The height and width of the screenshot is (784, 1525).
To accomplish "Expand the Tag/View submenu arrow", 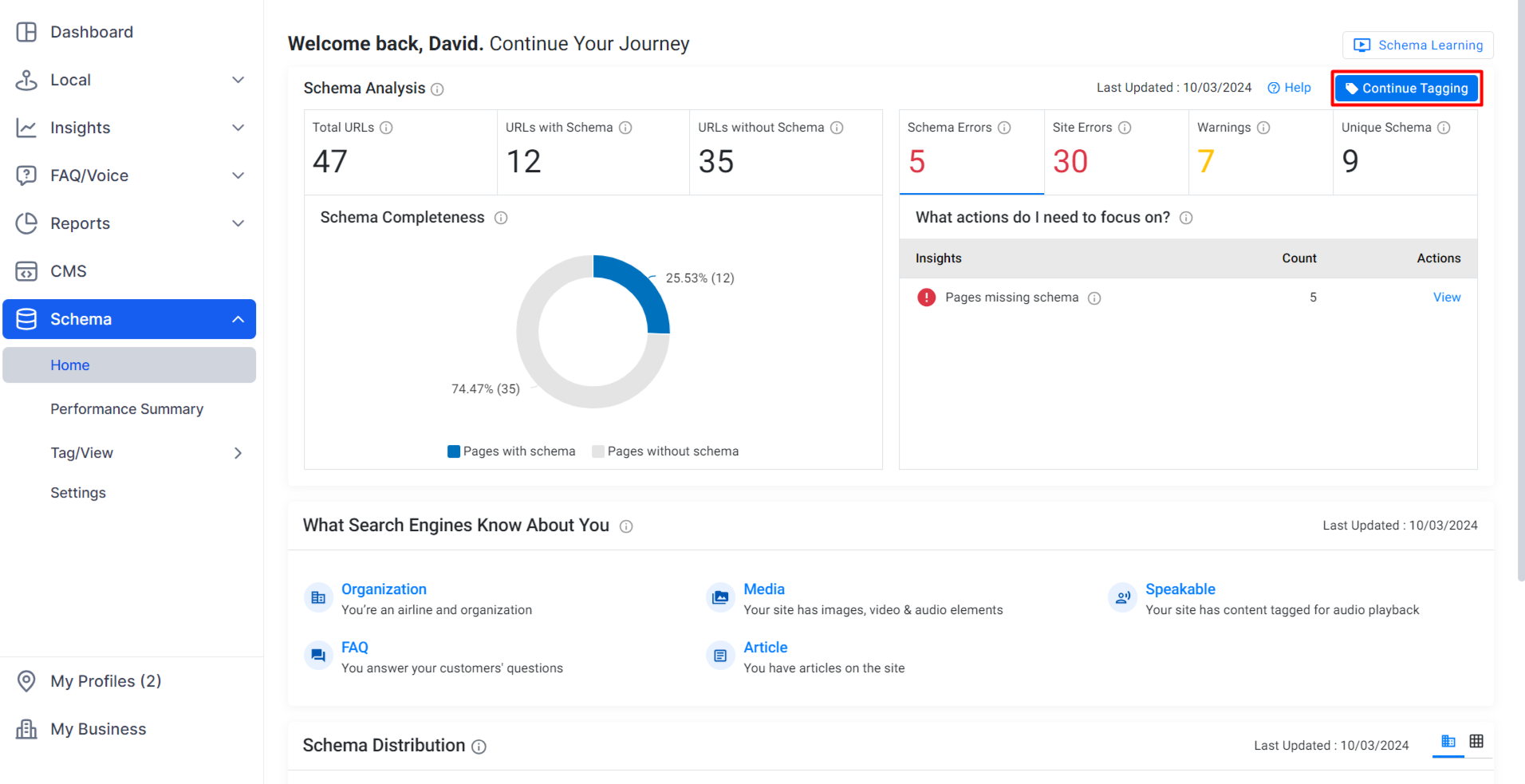I will (x=238, y=453).
